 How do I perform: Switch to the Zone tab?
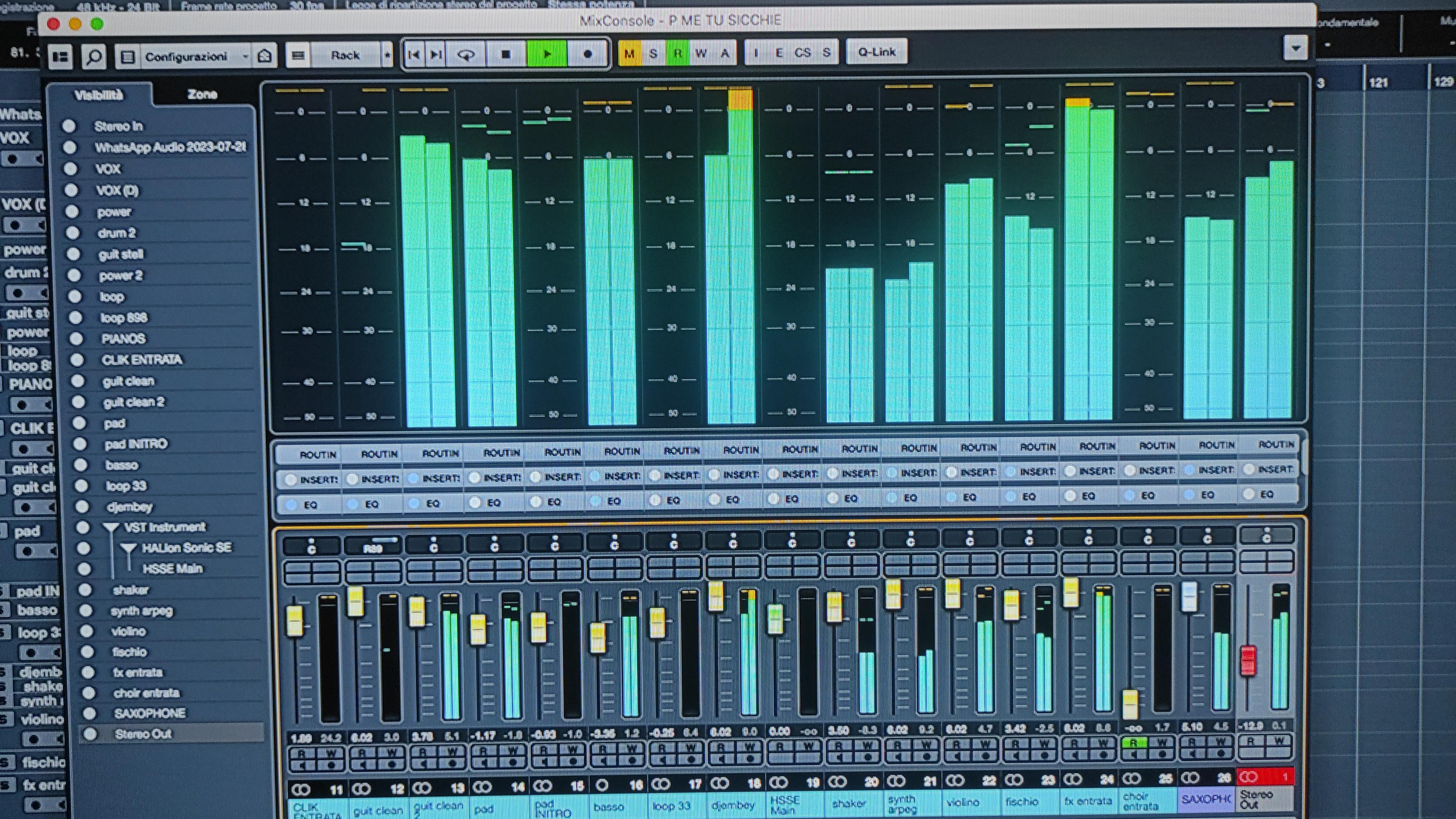click(202, 94)
